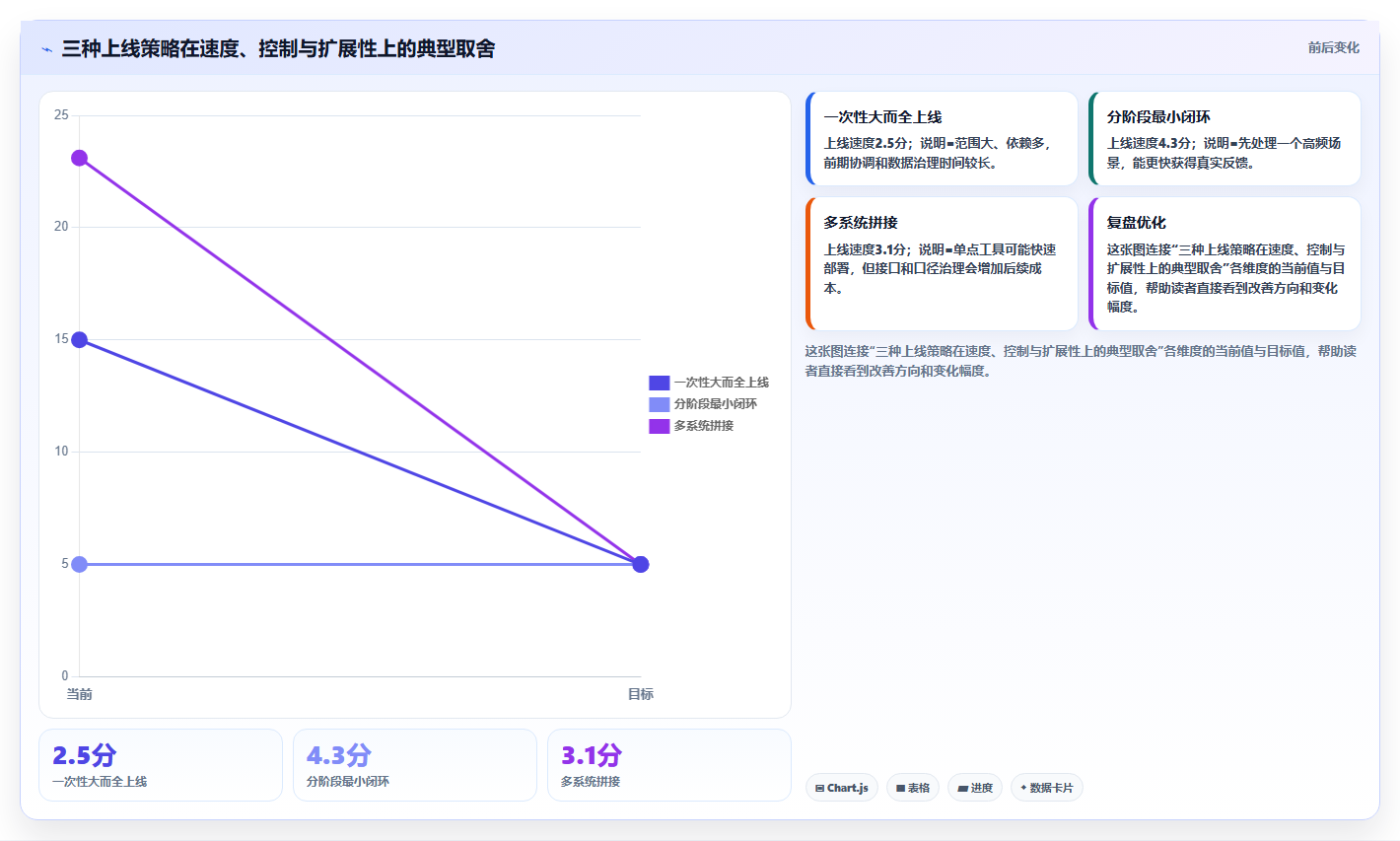Image resolution: width=1400 pixels, height=841 pixels.
Task: Click the 2.5分 stat card value
Action: 84,755
